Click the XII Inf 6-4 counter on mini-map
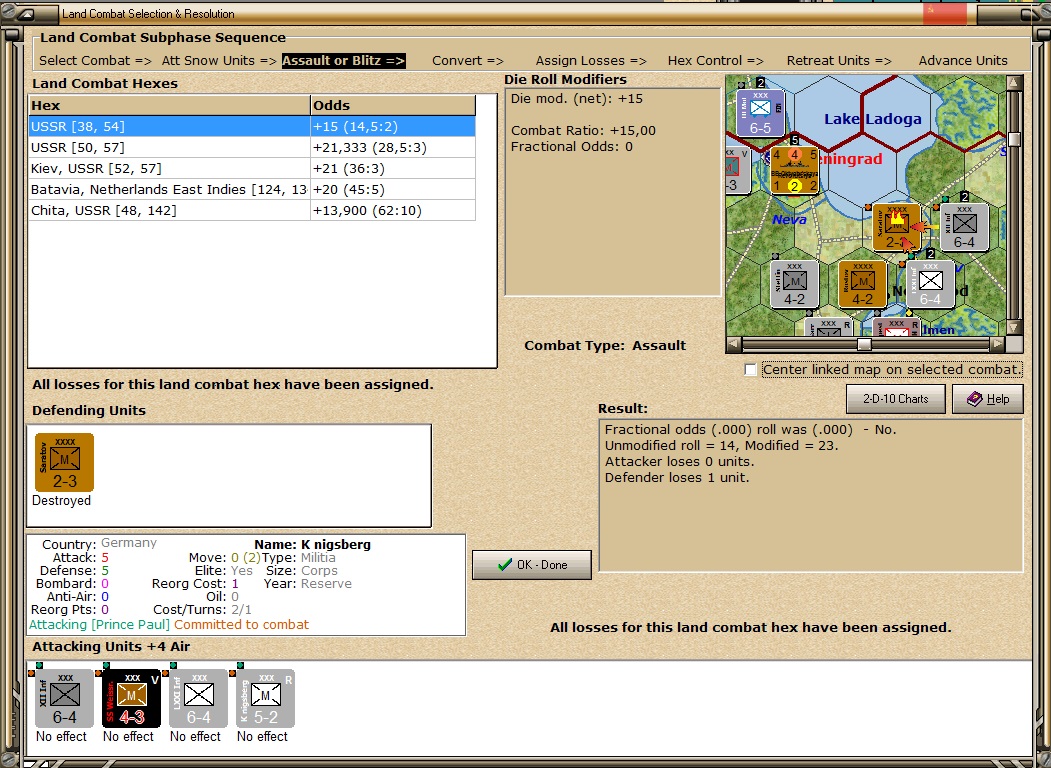1051x768 pixels. point(965,228)
